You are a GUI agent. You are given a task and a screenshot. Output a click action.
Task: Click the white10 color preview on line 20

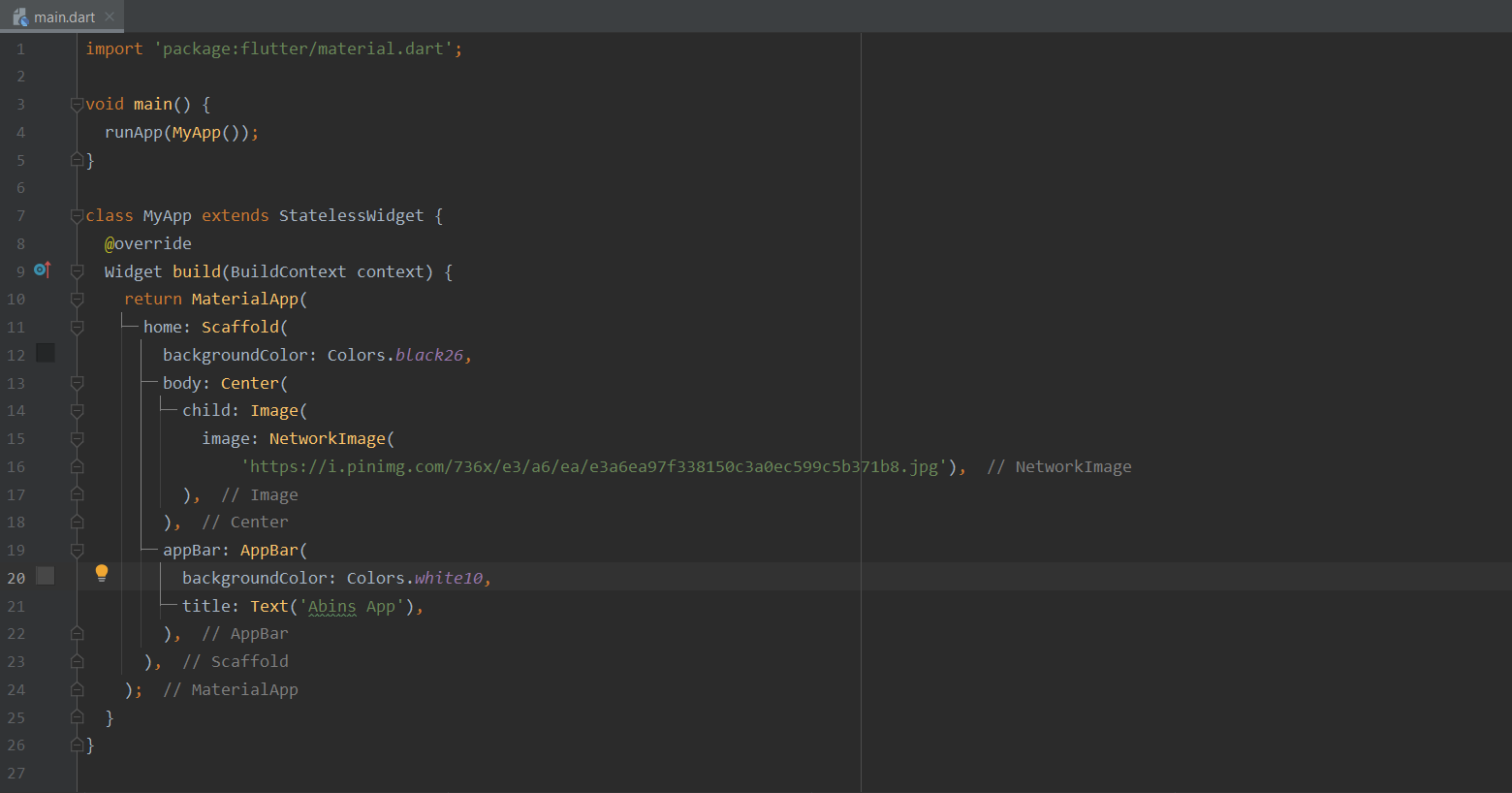pyautogui.click(x=45, y=576)
